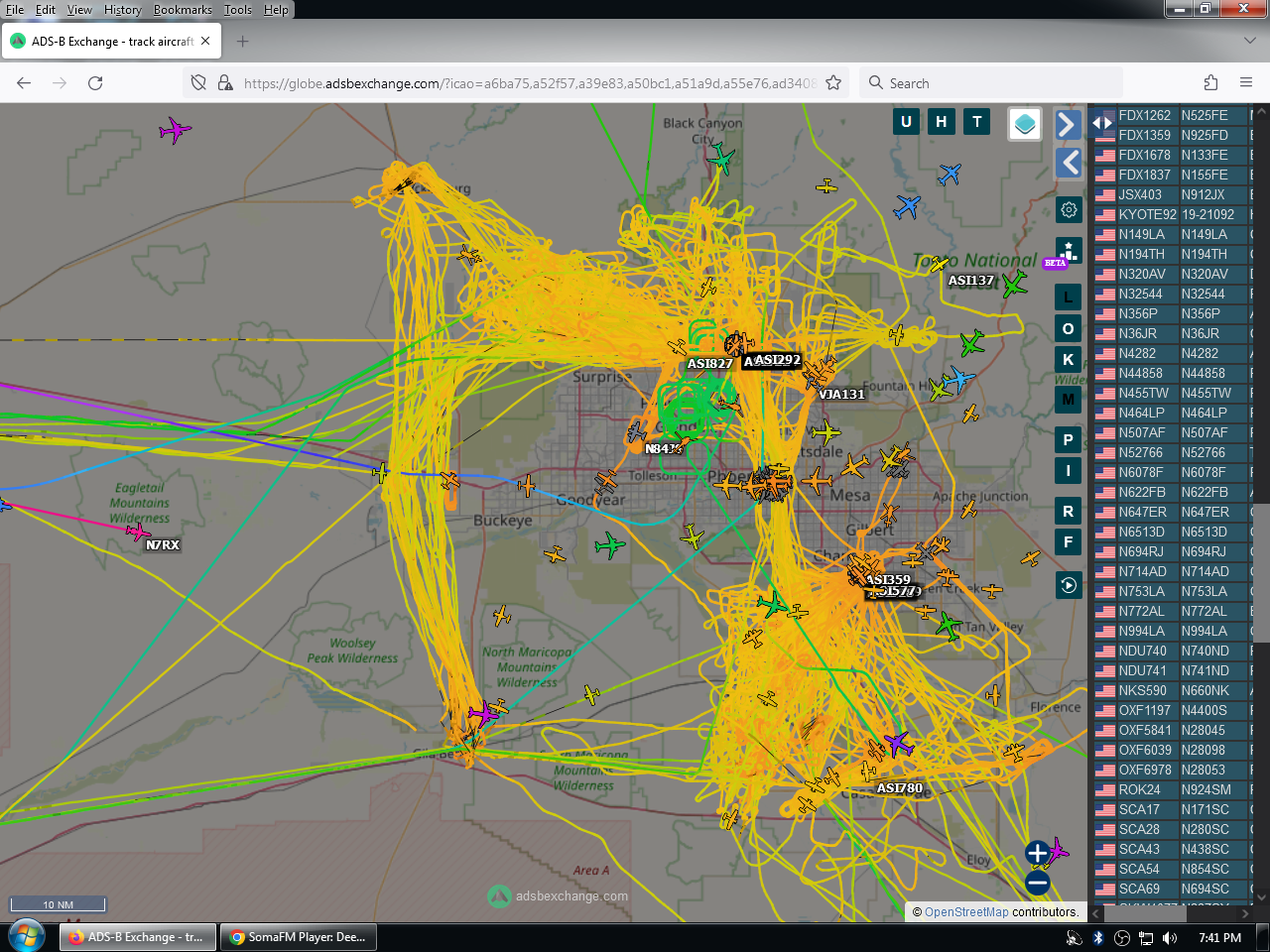Open the Edit menu
This screenshot has height=952, width=1270.
click(46, 10)
